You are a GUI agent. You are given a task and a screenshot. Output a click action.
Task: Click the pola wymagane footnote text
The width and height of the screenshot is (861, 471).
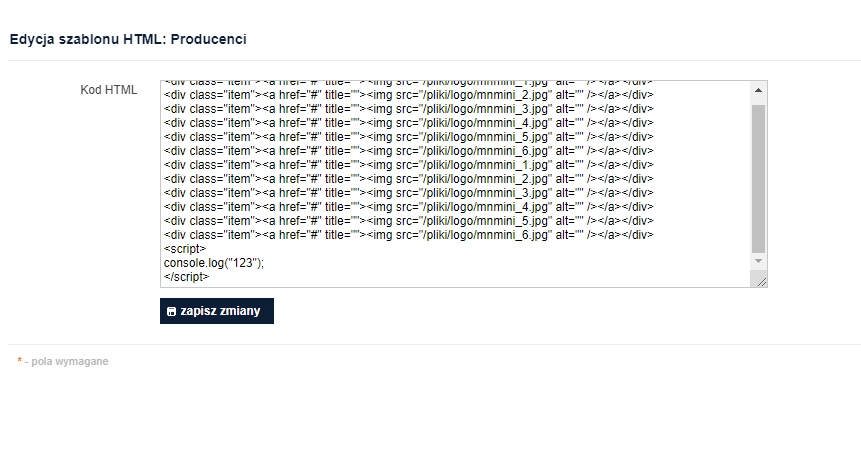tap(70, 361)
